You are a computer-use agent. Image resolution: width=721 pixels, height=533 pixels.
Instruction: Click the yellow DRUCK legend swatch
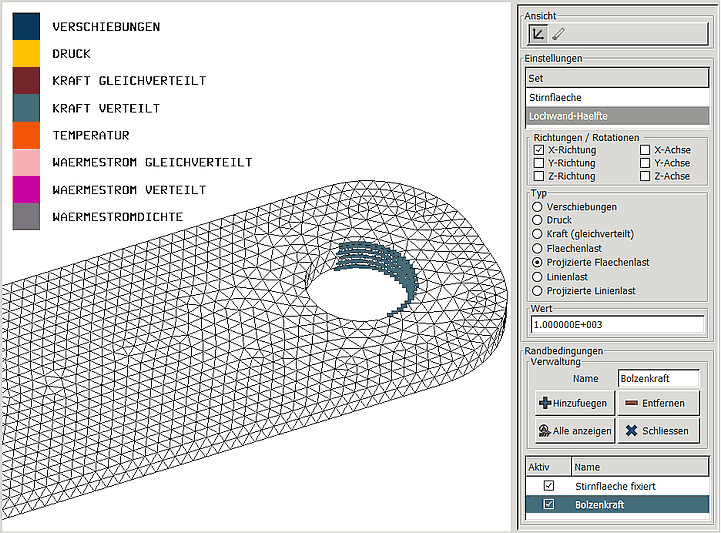click(26, 54)
